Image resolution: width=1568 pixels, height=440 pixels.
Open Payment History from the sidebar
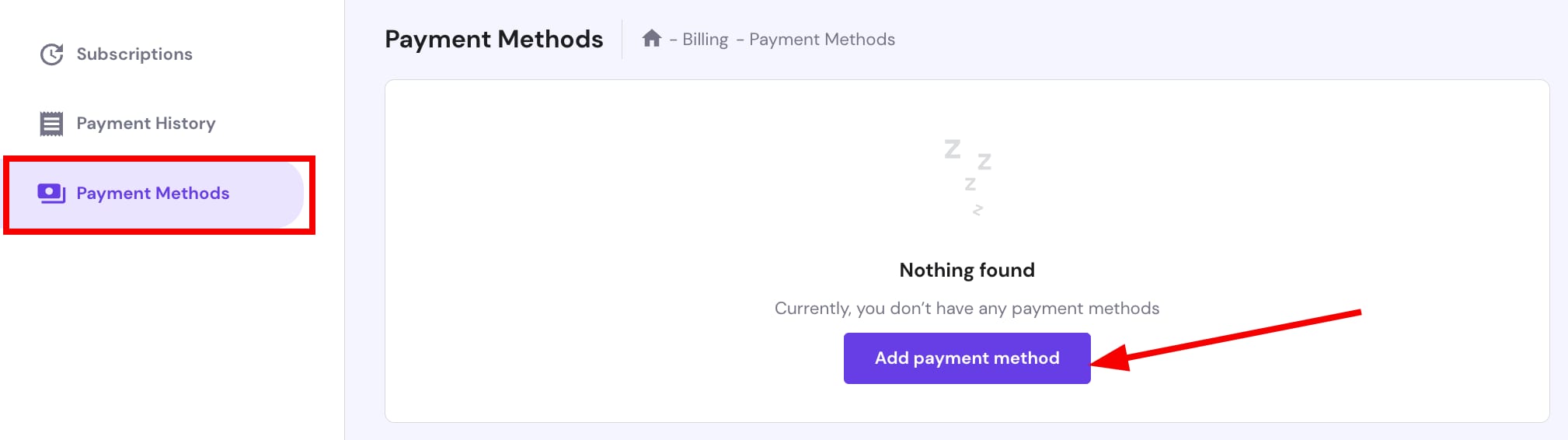pos(145,124)
